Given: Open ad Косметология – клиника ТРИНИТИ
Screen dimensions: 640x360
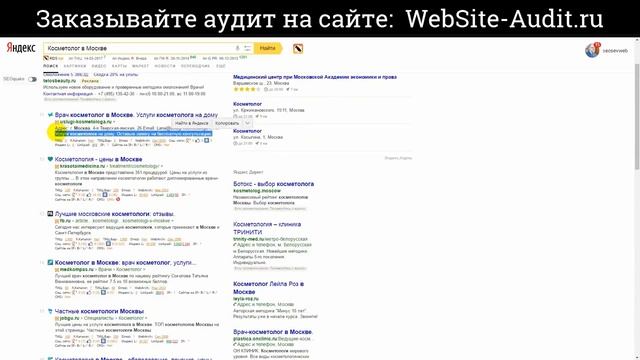Looking at the screenshot, I should pyautogui.click(x=267, y=228).
